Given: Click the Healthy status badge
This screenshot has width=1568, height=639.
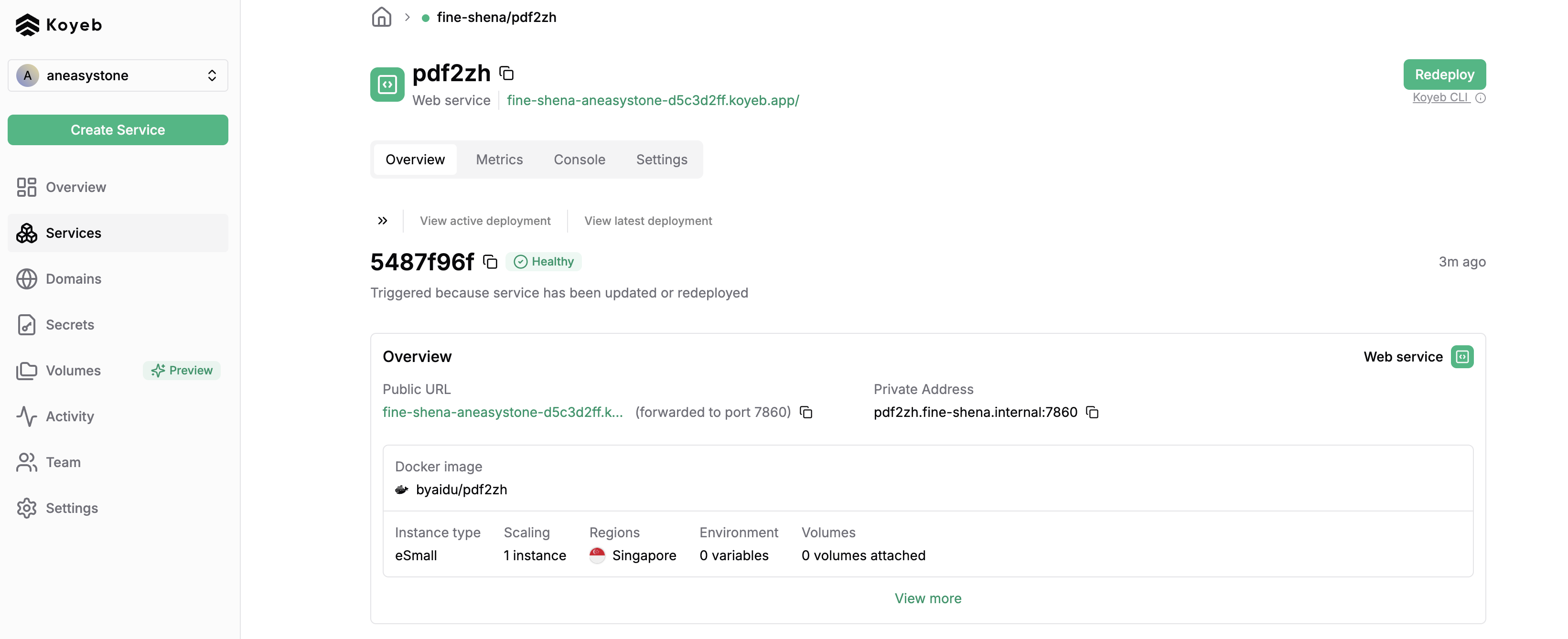Looking at the screenshot, I should click(x=544, y=262).
